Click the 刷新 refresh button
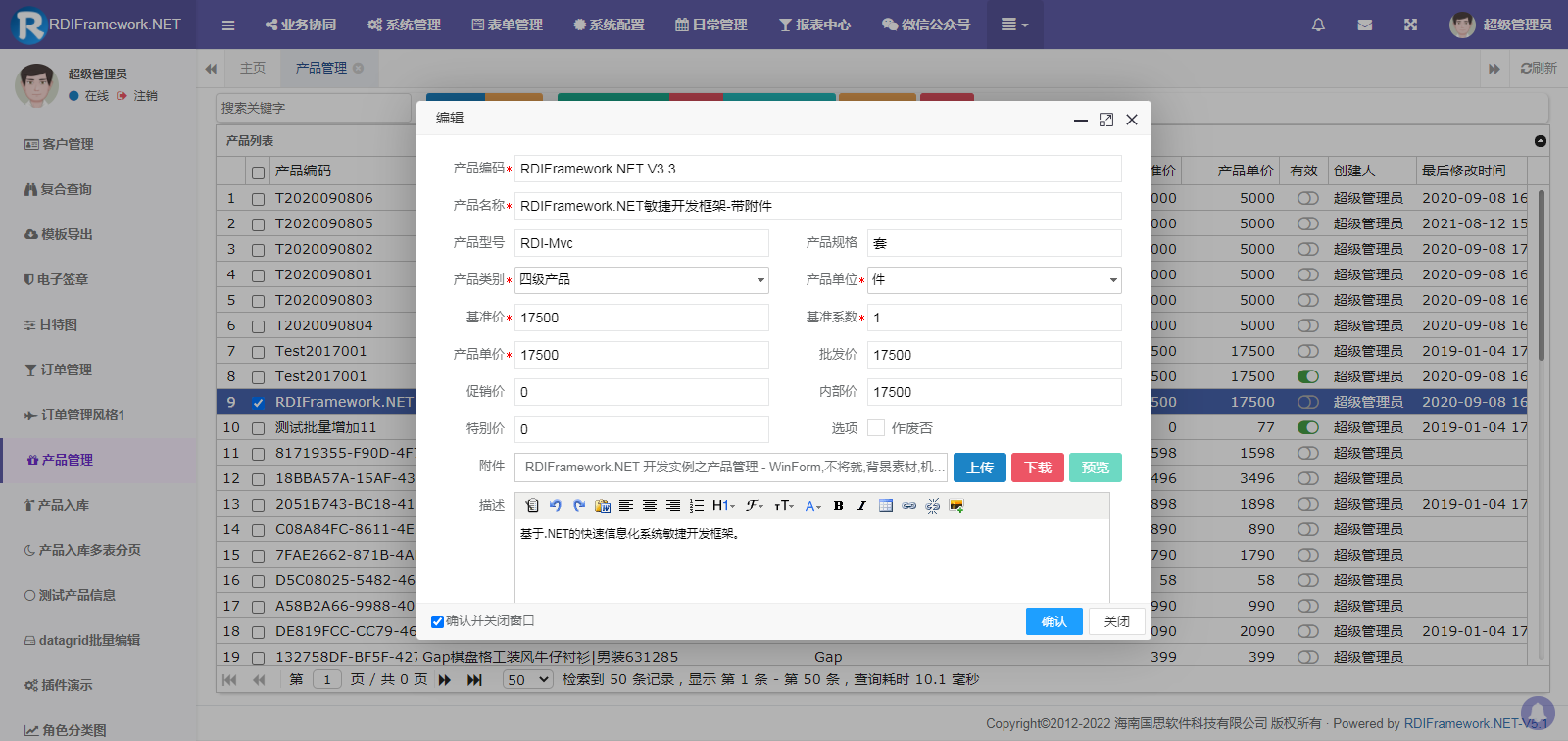The image size is (1568, 741). coord(1539,68)
